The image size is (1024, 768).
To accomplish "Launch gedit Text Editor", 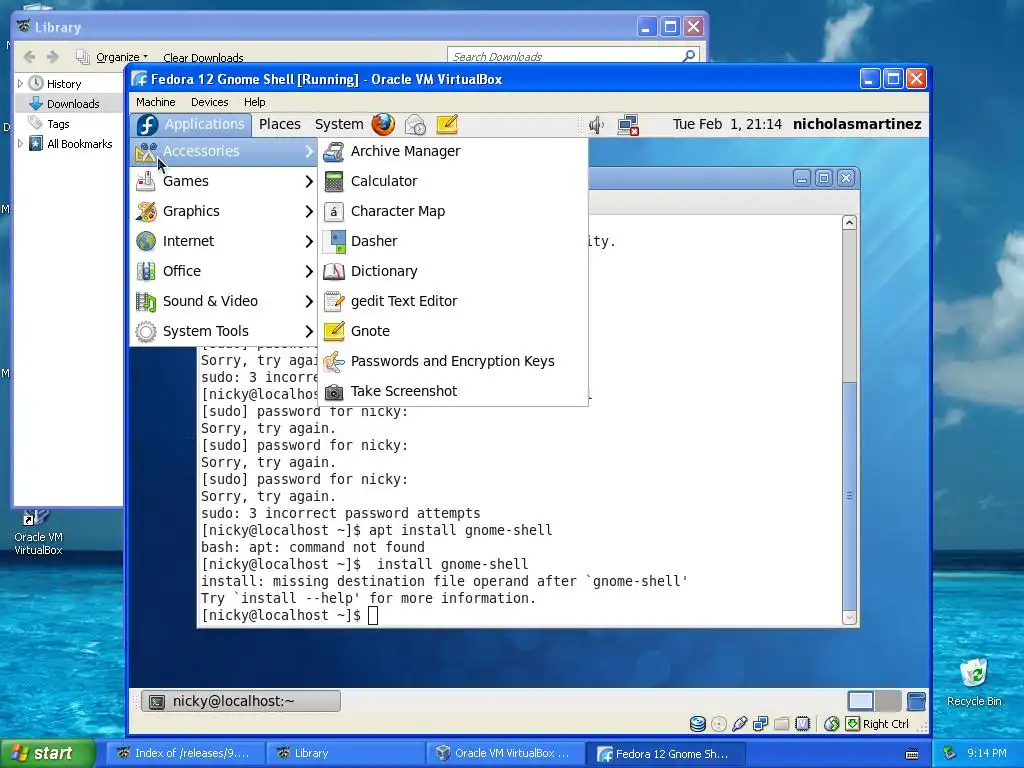I will point(453,301).
